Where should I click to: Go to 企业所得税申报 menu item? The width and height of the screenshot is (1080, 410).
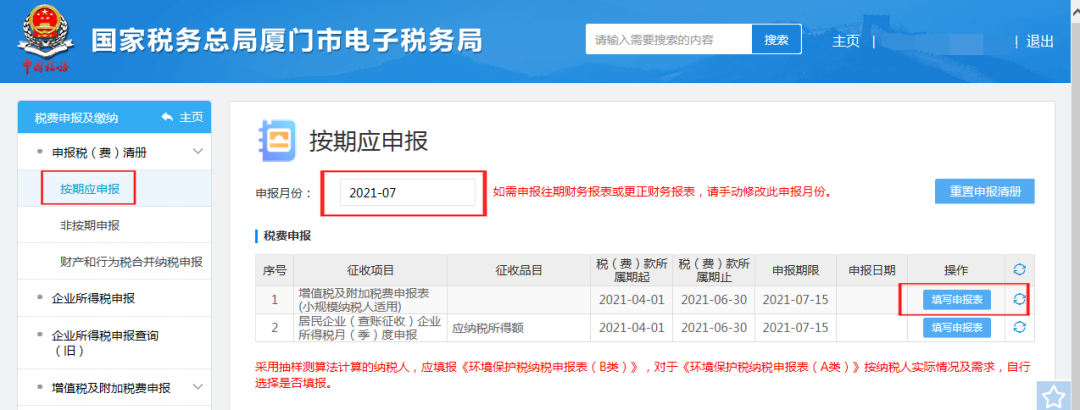pyautogui.click(x=93, y=298)
